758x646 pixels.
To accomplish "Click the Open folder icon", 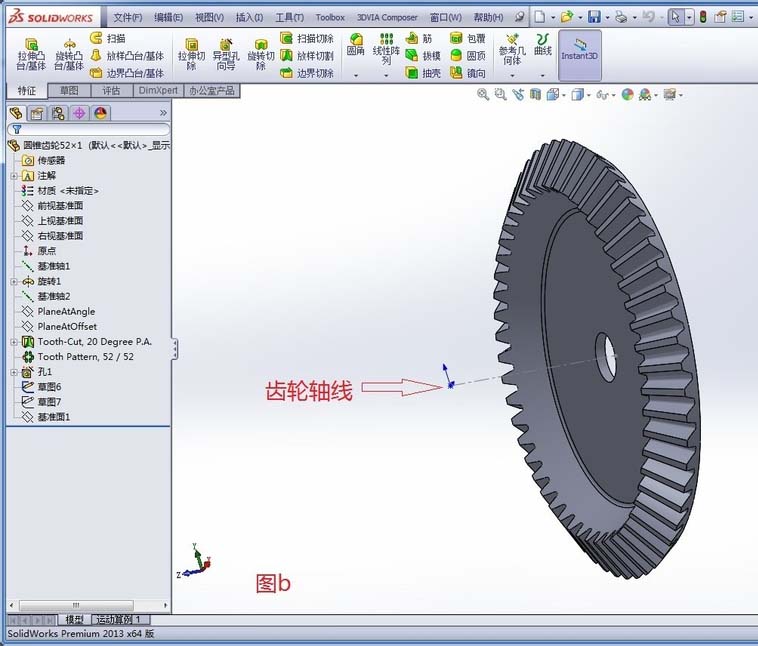I will click(567, 17).
